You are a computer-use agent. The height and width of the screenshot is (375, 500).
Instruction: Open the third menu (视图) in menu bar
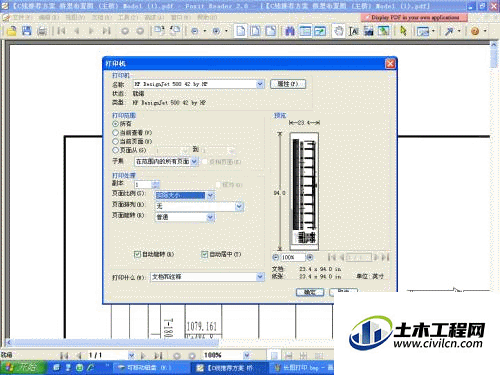click(x=75, y=17)
